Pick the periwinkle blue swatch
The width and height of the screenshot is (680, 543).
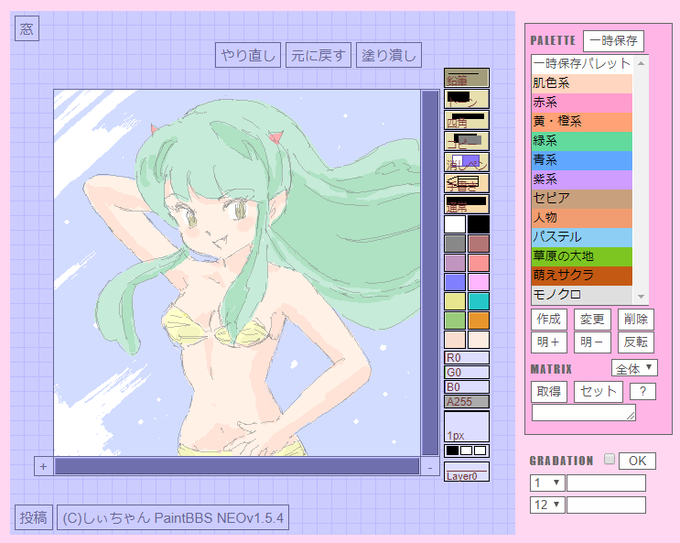455,282
